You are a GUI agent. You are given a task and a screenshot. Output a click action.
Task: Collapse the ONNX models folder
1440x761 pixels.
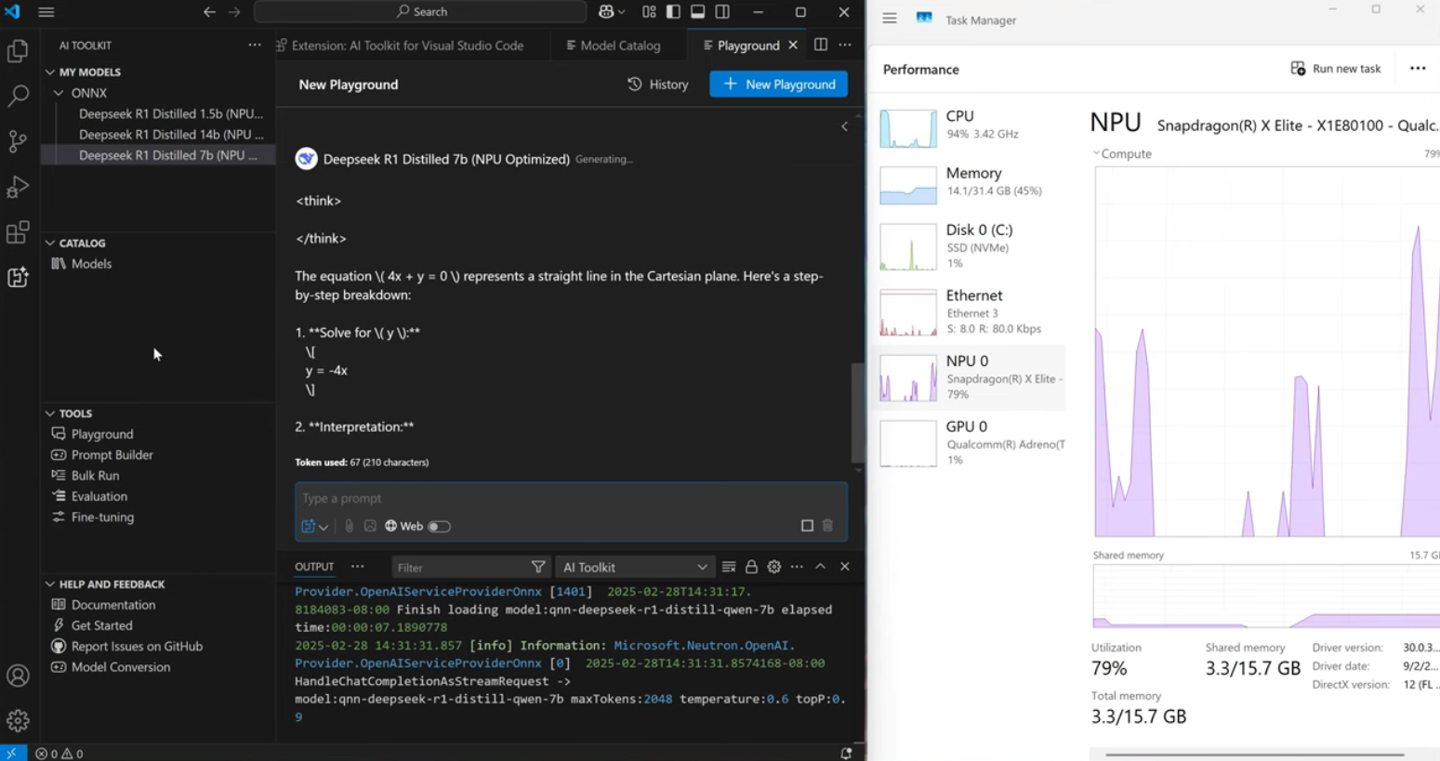[59, 93]
